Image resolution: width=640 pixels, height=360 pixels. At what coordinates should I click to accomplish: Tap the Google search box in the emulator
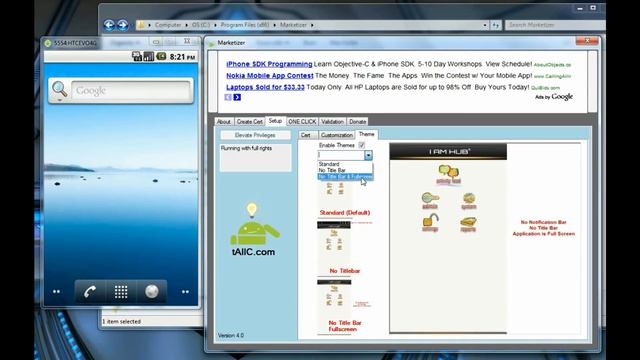pos(131,90)
